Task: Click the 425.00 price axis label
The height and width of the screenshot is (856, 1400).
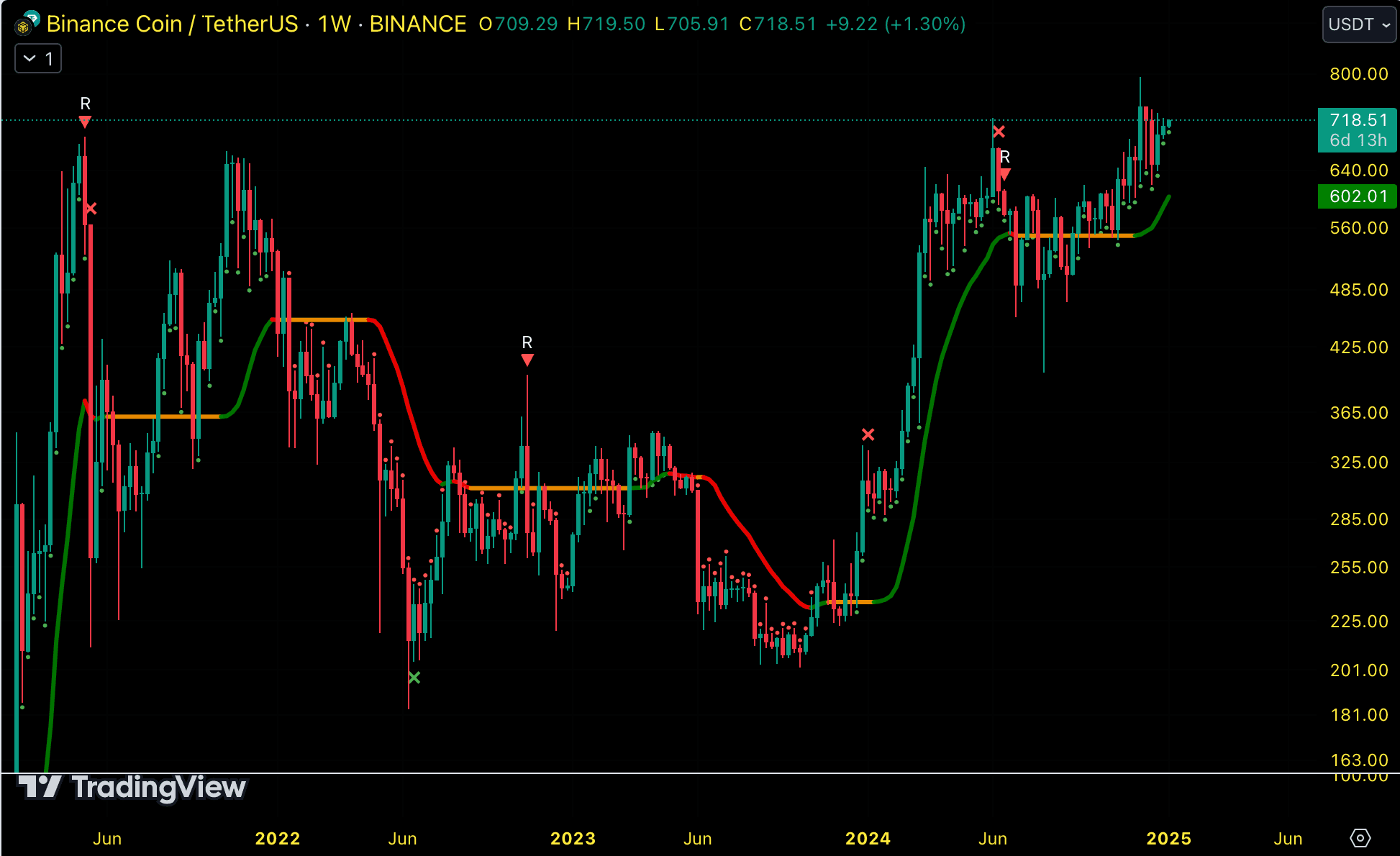Action: pos(1359,347)
